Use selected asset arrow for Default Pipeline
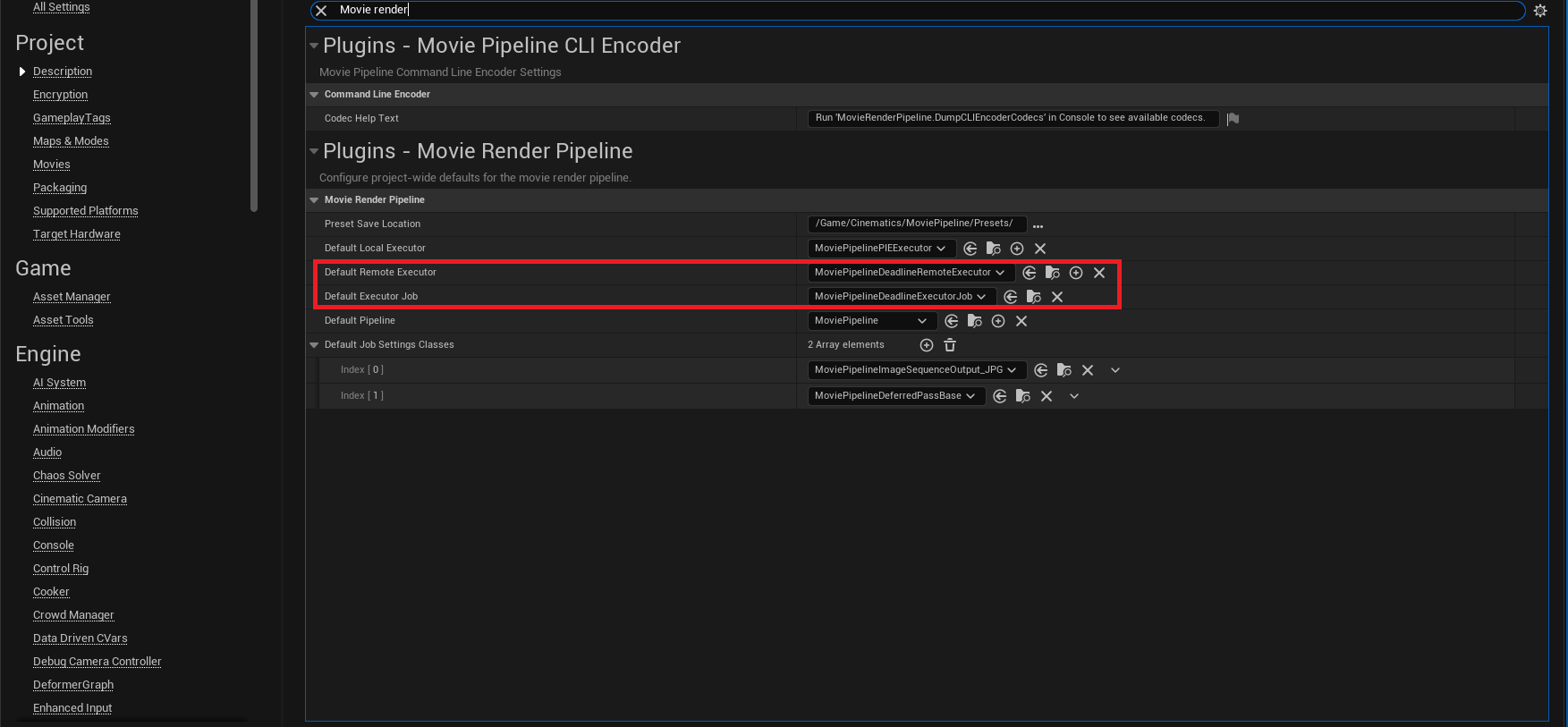Image resolution: width=1568 pixels, height=727 pixels. coord(952,321)
